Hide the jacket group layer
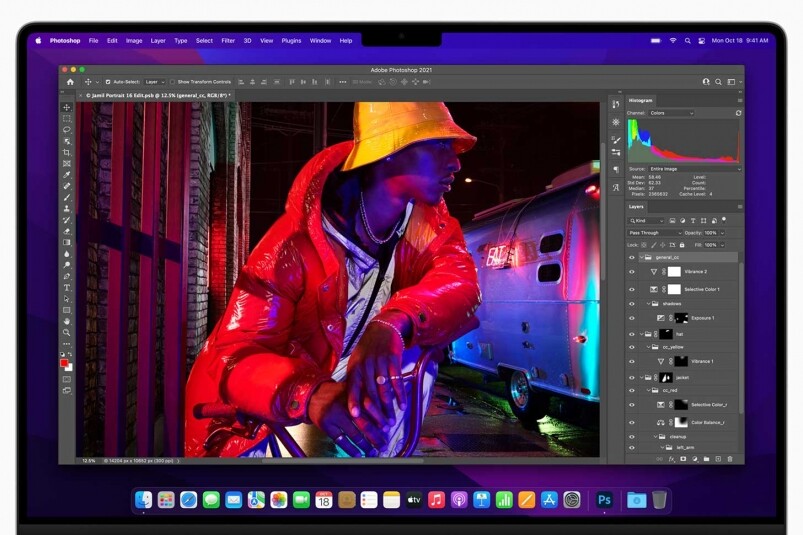 631,378
